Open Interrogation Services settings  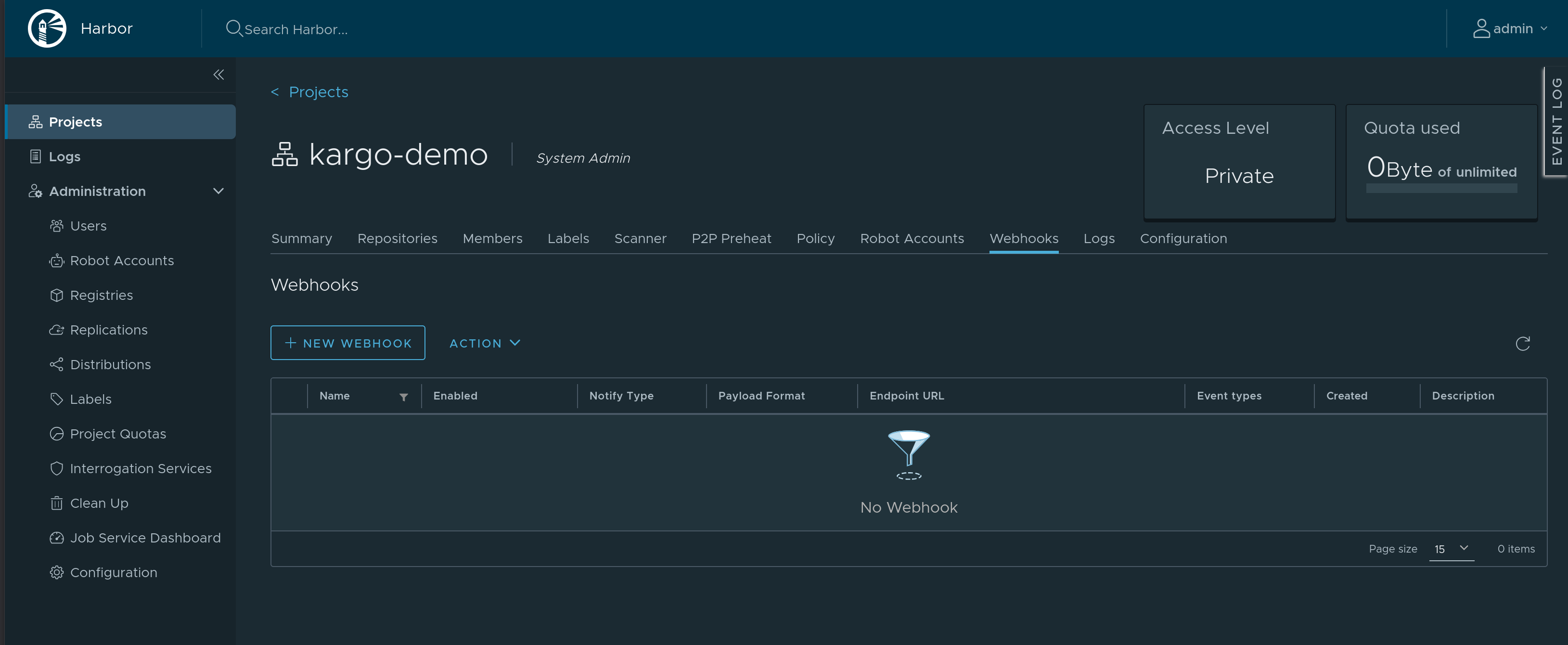141,468
